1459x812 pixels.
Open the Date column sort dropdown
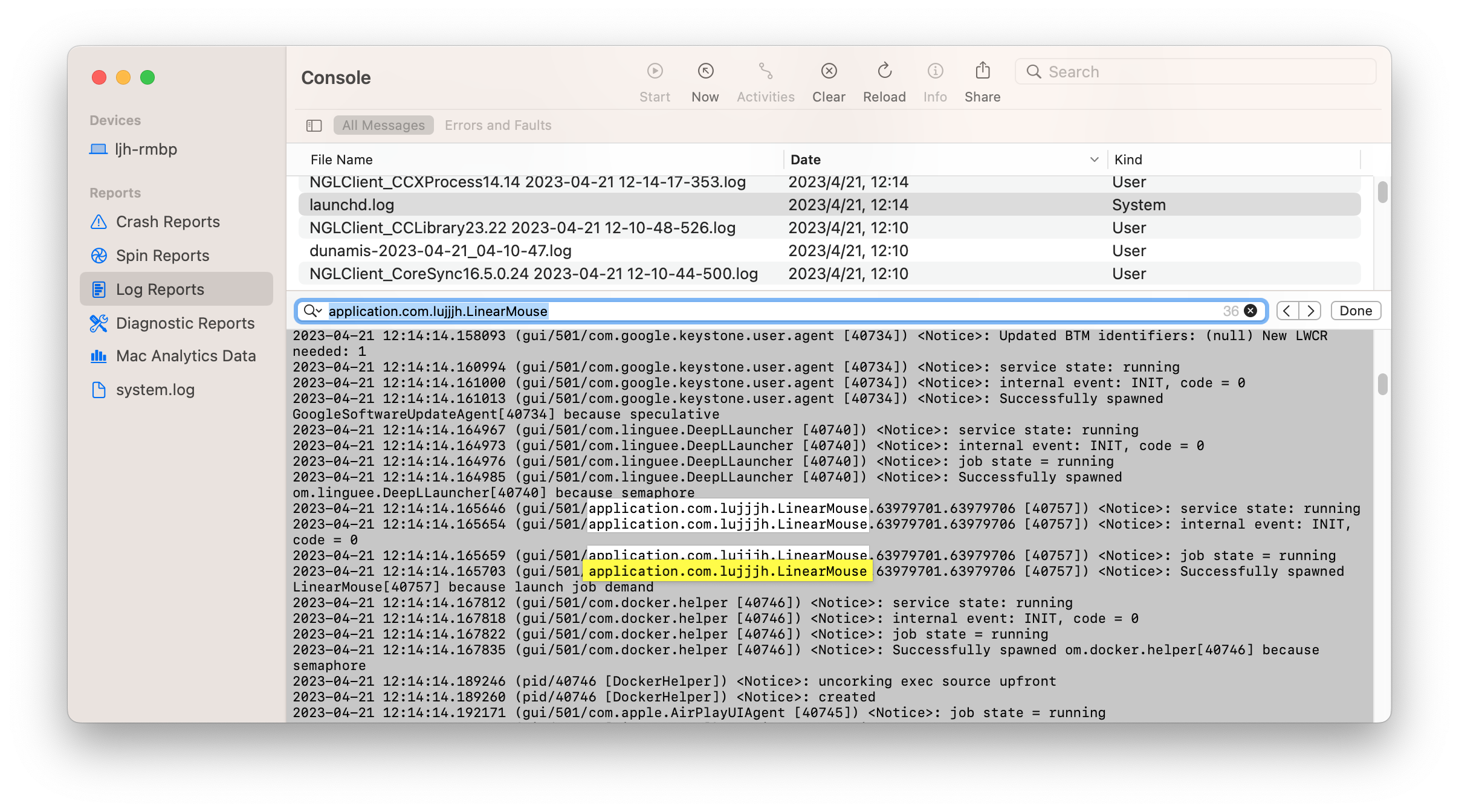point(1094,159)
